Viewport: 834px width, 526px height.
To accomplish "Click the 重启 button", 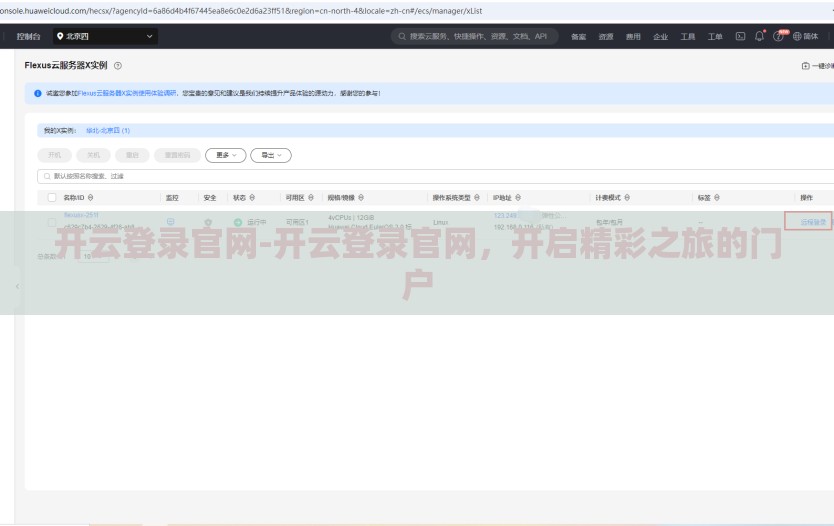I will [132, 155].
